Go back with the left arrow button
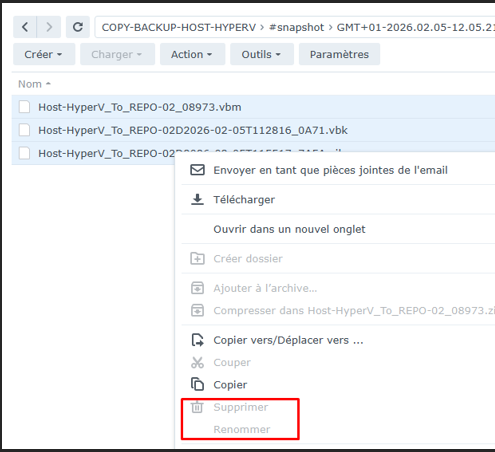495x452 pixels. click(25, 27)
